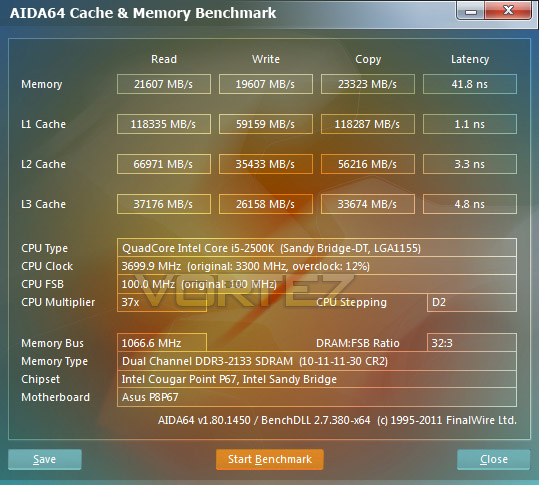Click the Motherboard Asus P8P67 field
This screenshot has height=485, width=539.
click(x=317, y=397)
